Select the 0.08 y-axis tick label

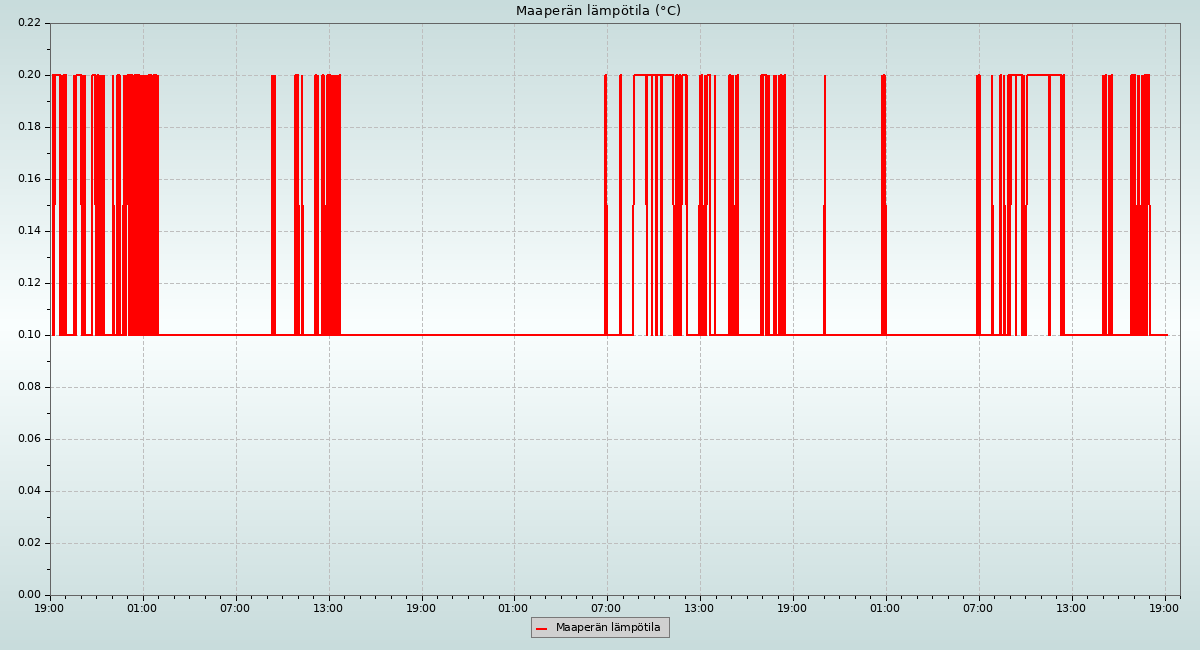click(29, 387)
